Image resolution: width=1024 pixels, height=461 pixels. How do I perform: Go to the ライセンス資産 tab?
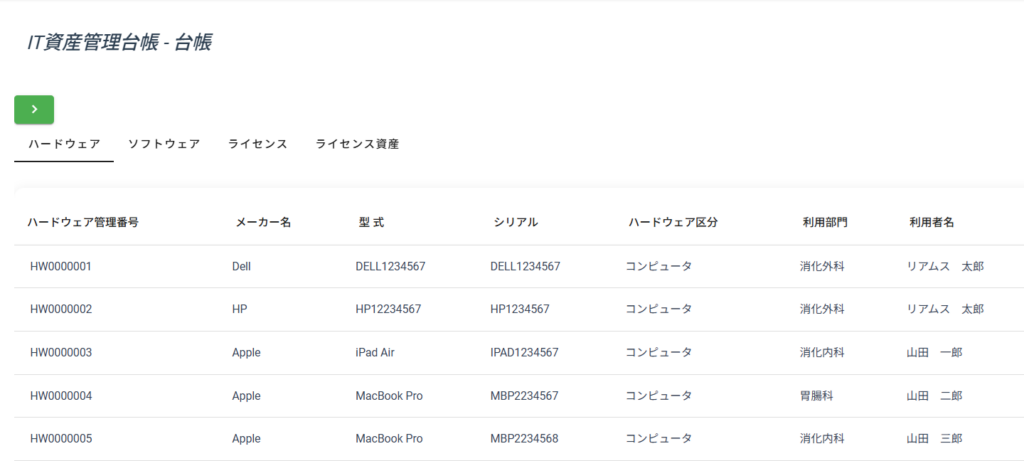[357, 144]
